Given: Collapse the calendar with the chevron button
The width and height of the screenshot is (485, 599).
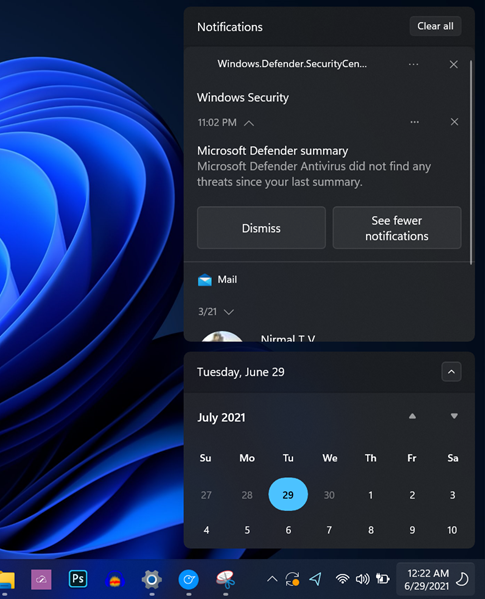Looking at the screenshot, I should pos(451,372).
